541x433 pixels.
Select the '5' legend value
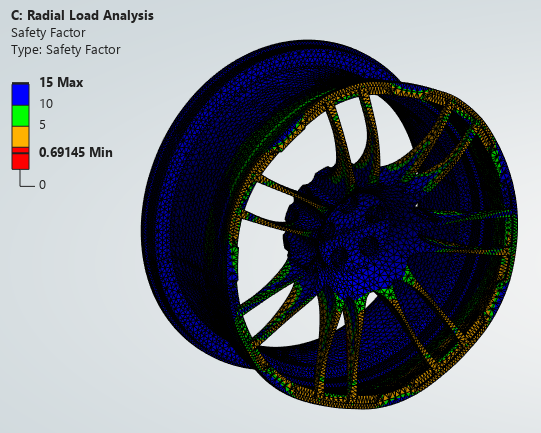42,125
